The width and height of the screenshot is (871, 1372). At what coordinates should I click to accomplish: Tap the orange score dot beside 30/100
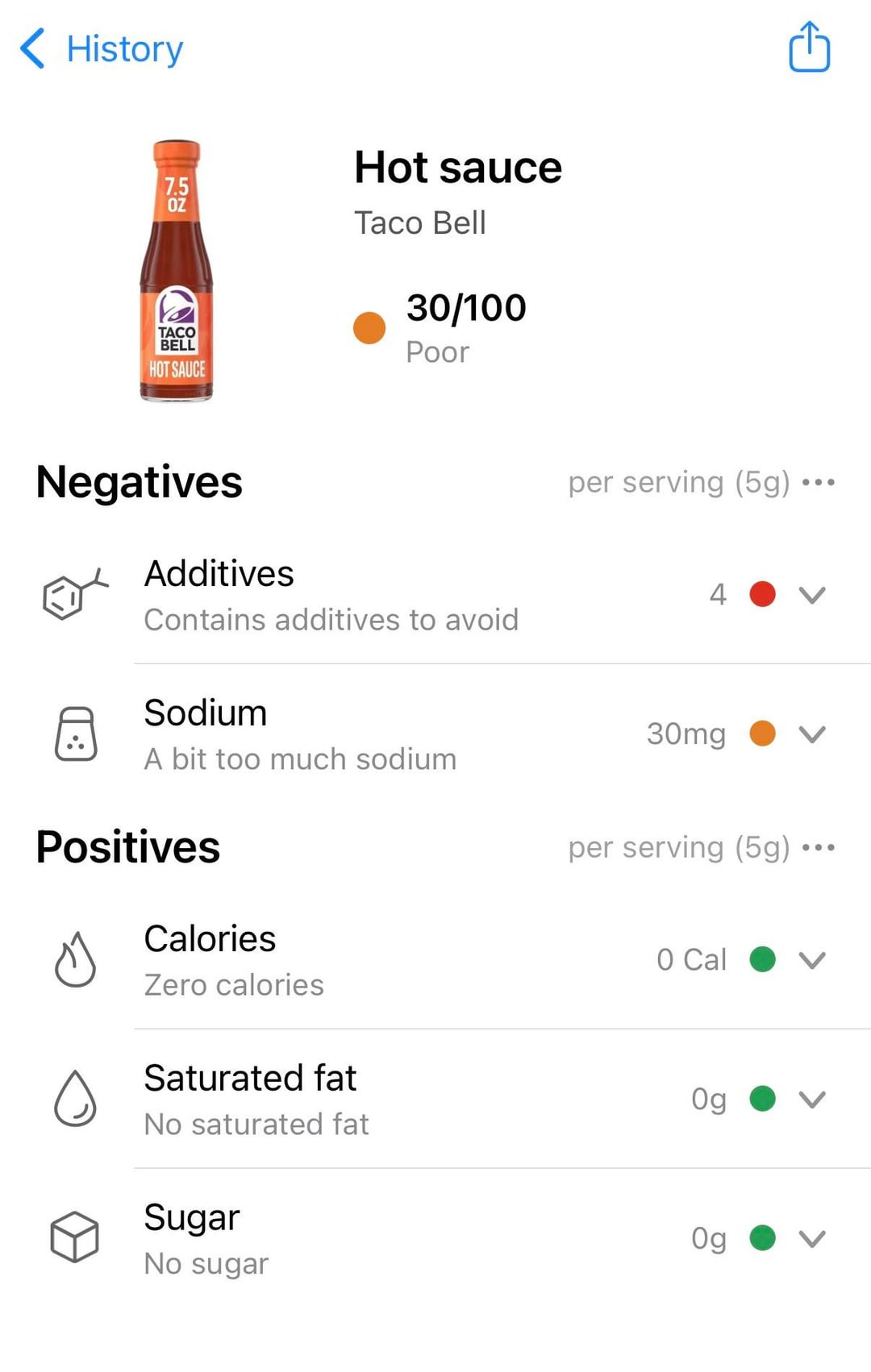(x=369, y=328)
